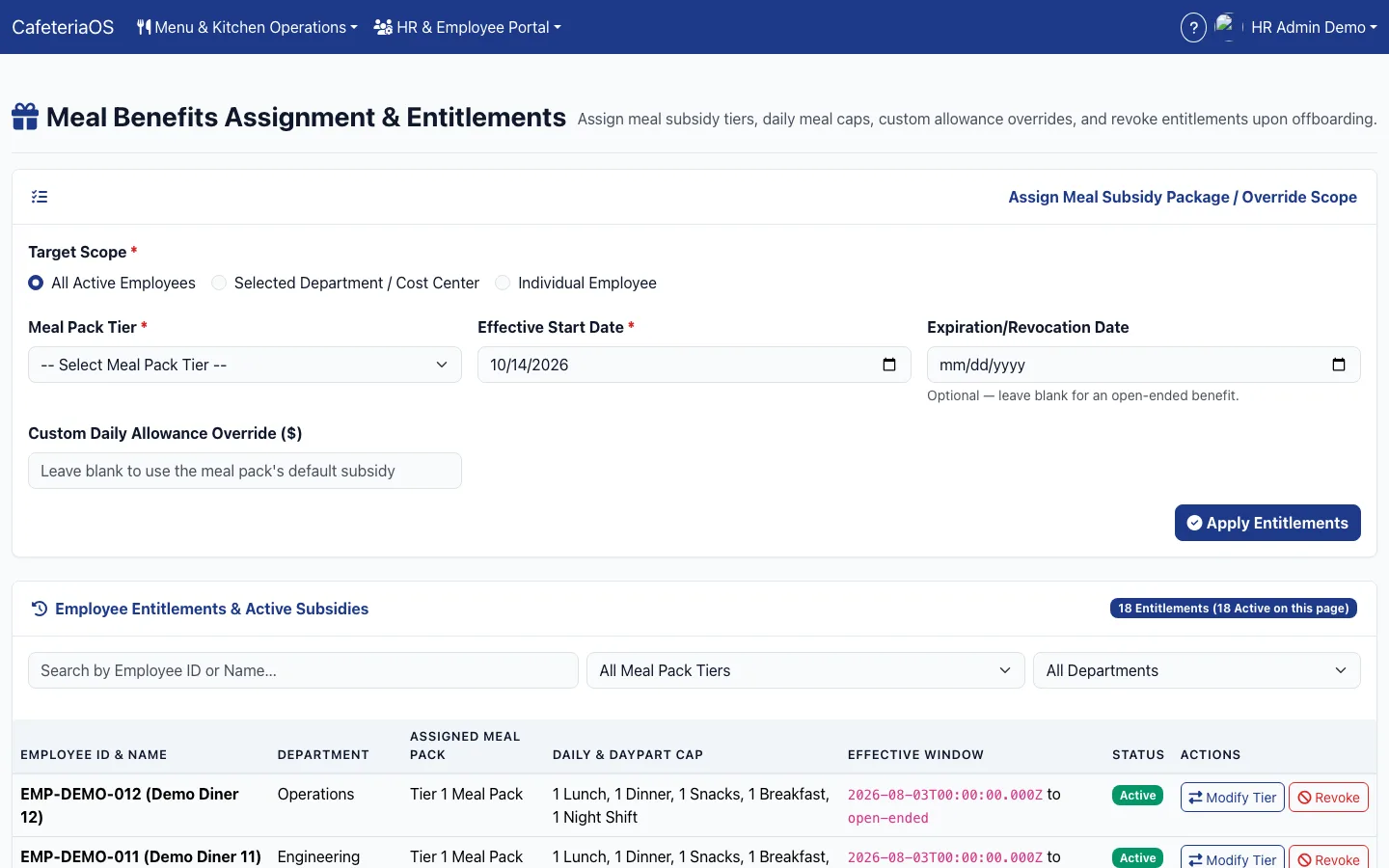Image resolution: width=1389 pixels, height=868 pixels.
Task: Revoke entitlement for EMP-DEMO-012
Action: click(1328, 798)
